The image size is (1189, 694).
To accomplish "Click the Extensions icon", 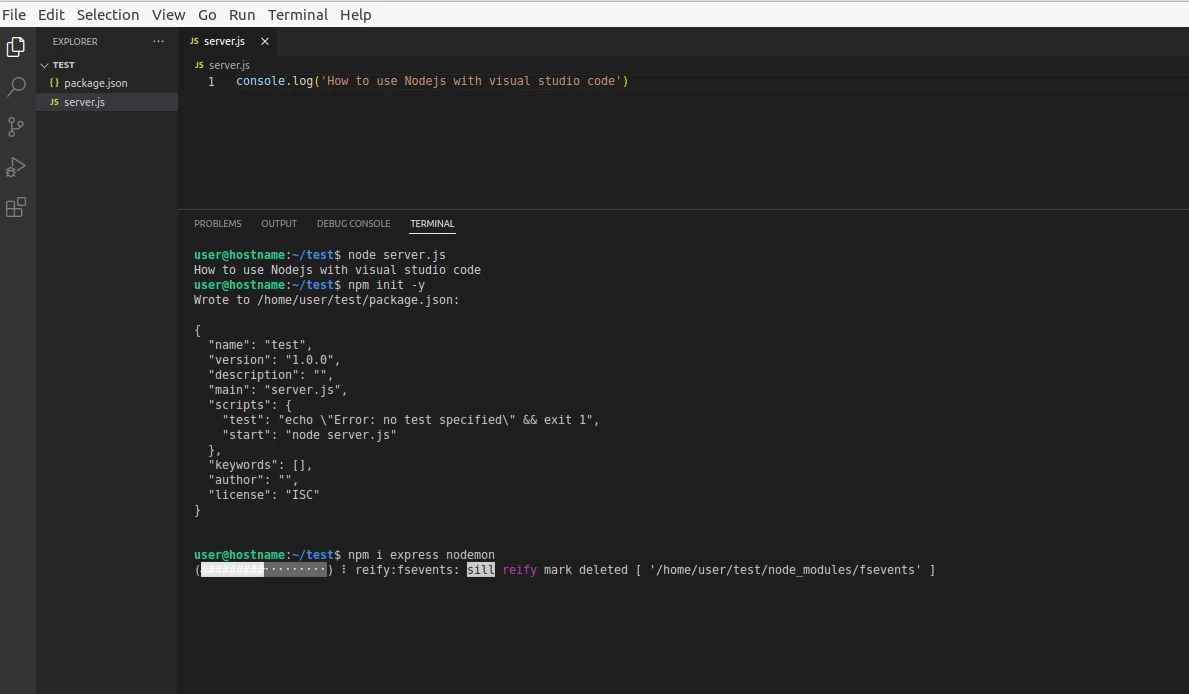I will click(15, 206).
